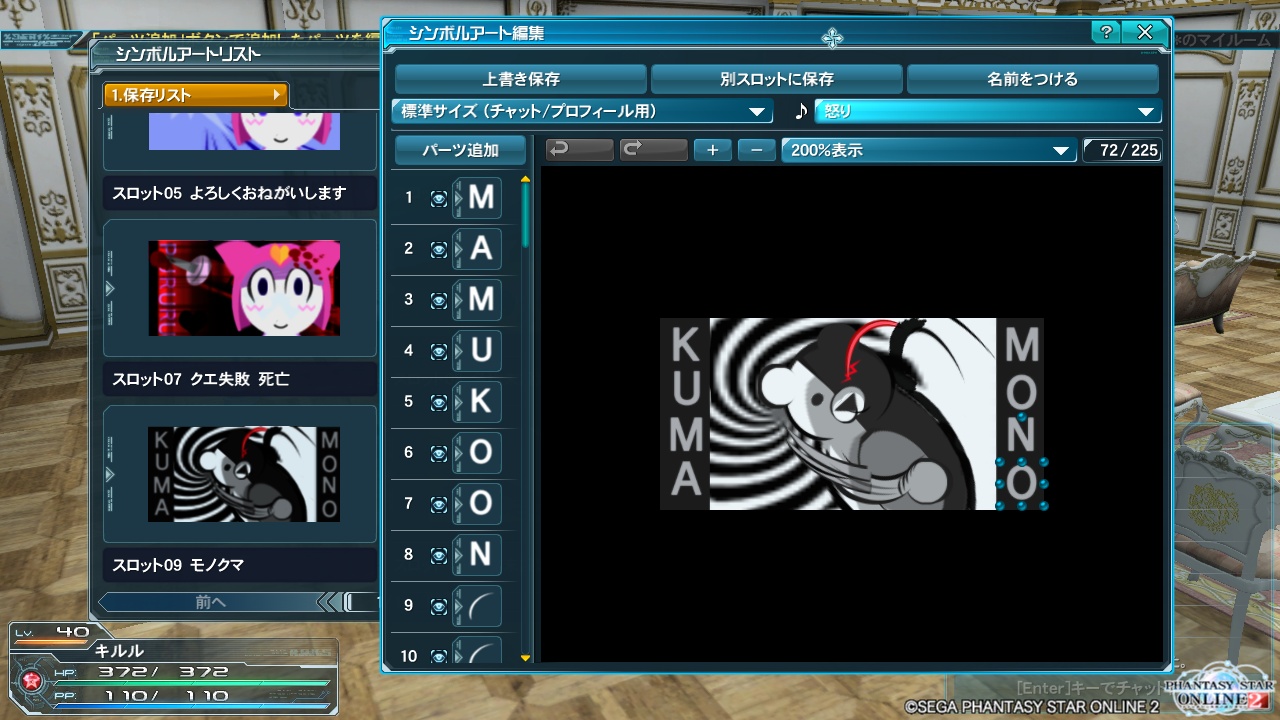Click the selected letter O on the canvas

1022,484
